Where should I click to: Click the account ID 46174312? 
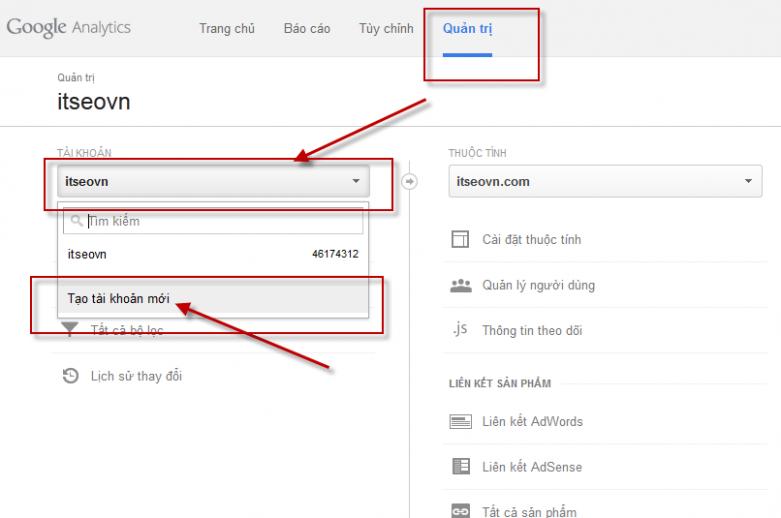(x=335, y=254)
